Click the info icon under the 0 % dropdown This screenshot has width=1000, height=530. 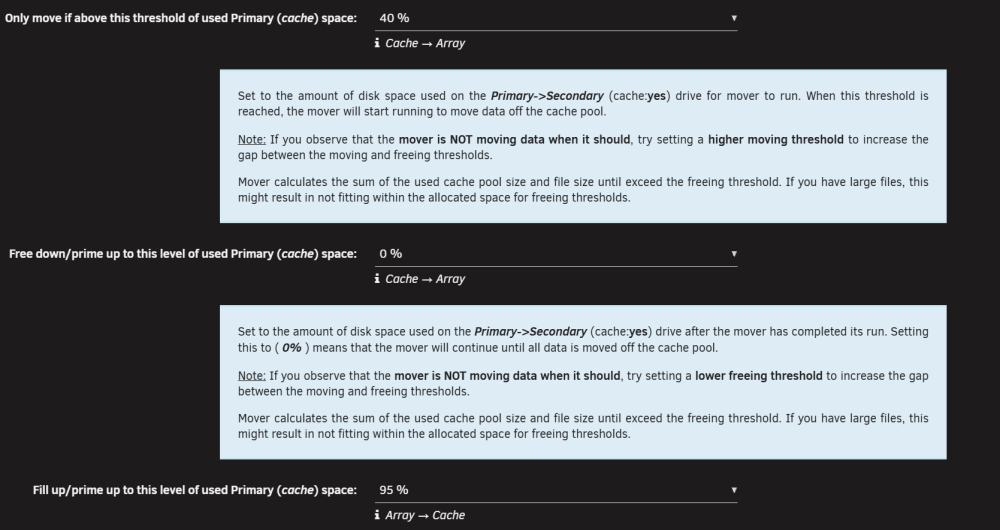[377, 279]
